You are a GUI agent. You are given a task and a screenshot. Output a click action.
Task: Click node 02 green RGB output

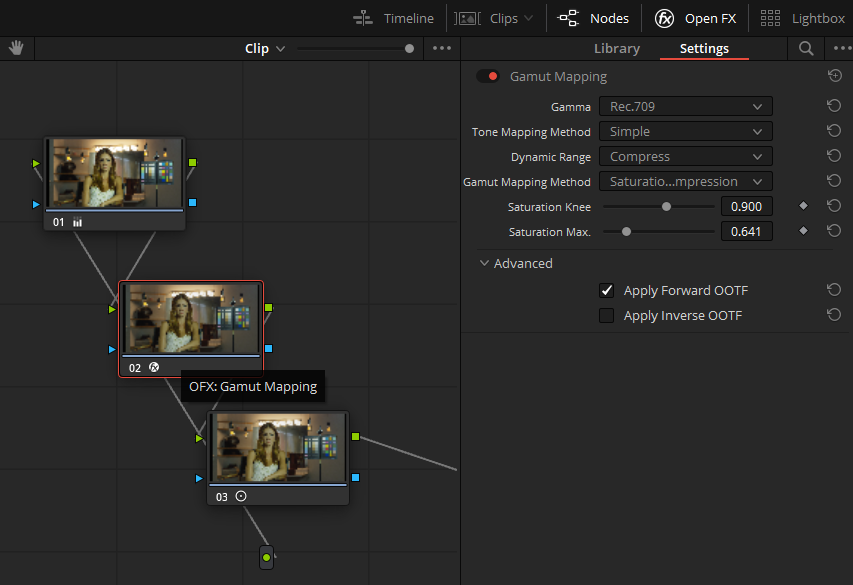pos(269,307)
